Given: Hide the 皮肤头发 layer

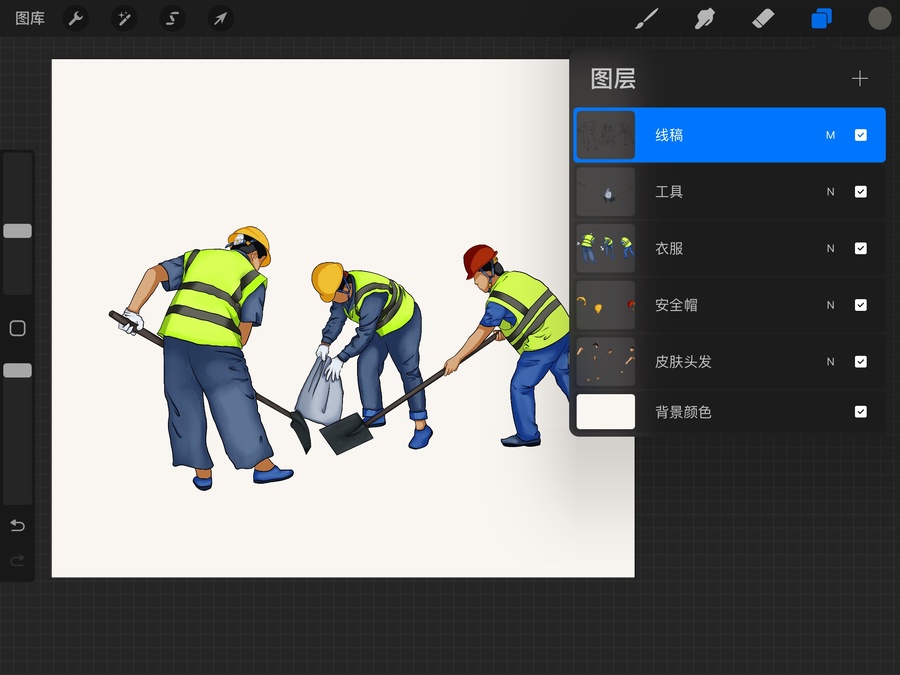Looking at the screenshot, I should click(860, 362).
